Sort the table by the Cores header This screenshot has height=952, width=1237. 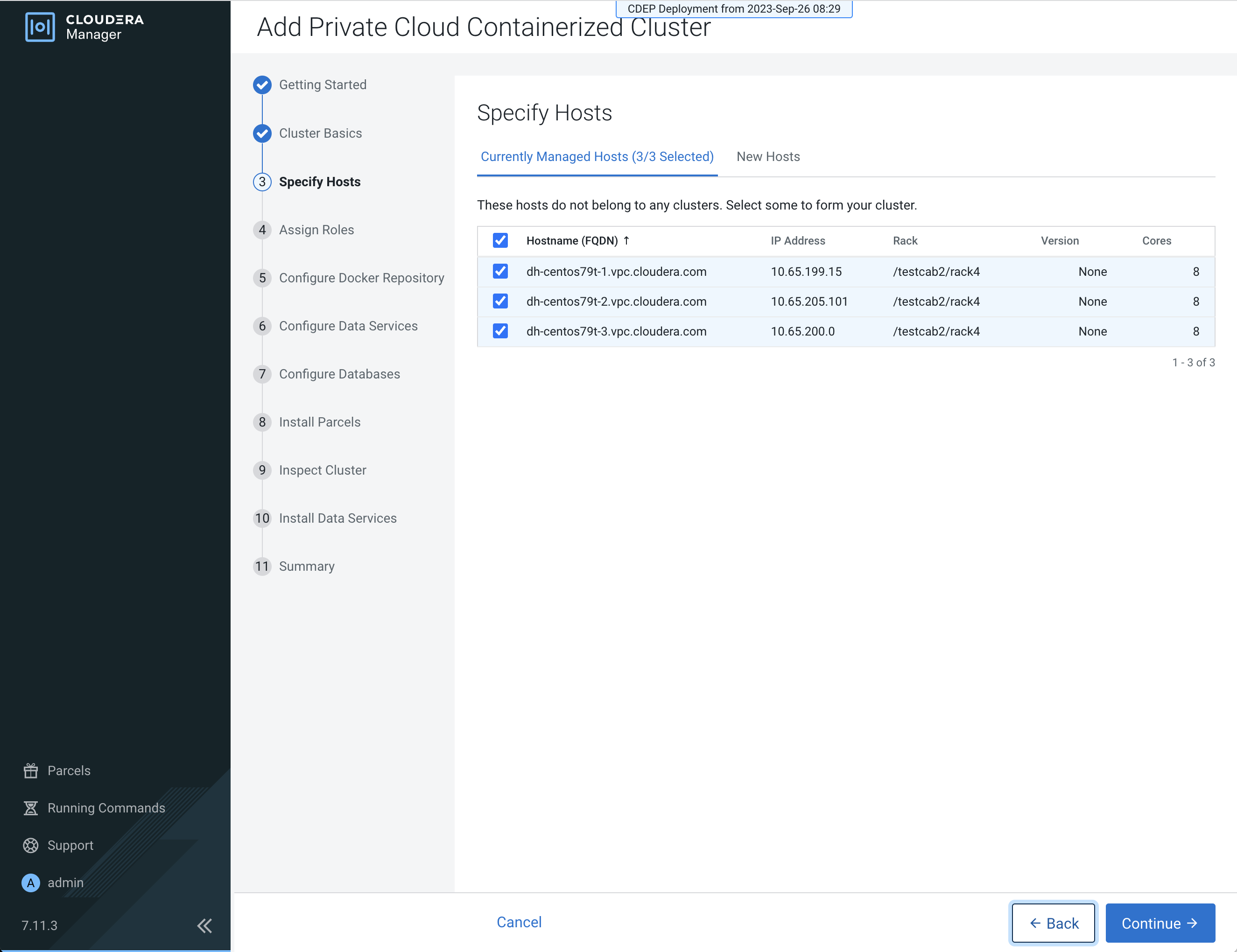pos(1156,241)
